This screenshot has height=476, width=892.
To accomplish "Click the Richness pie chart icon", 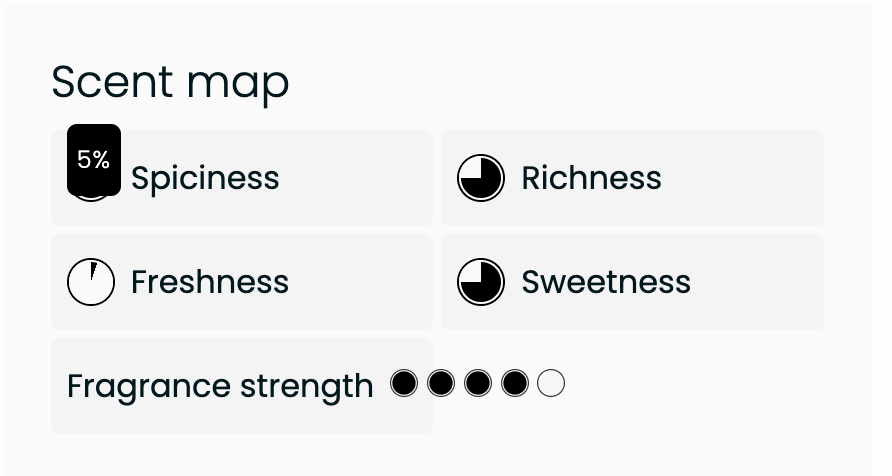I will click(481, 178).
